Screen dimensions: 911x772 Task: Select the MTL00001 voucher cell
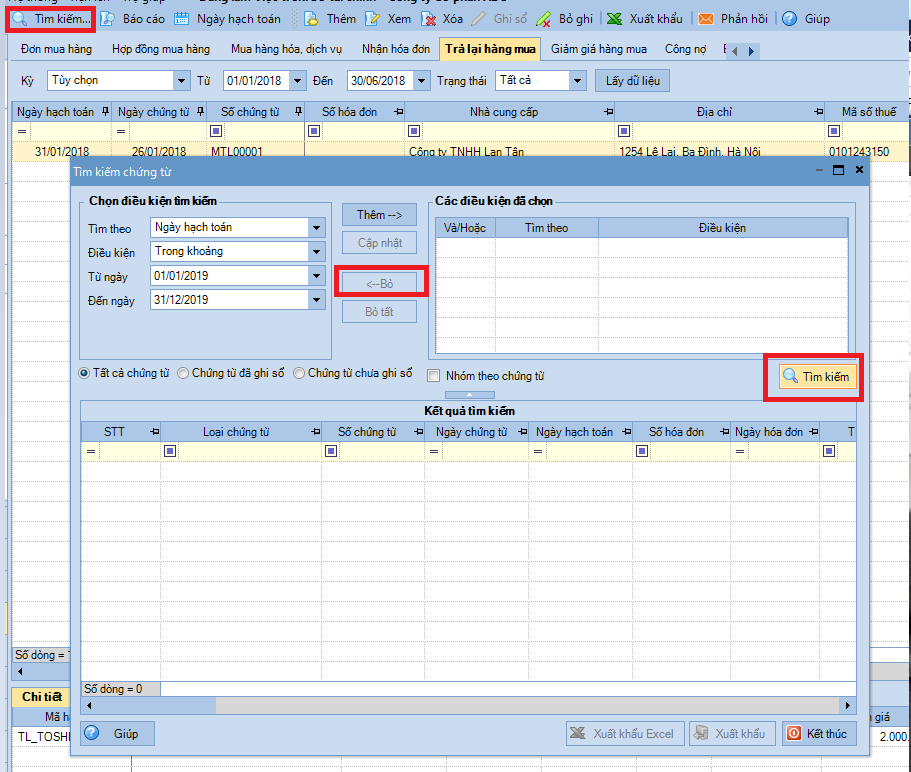[256, 152]
